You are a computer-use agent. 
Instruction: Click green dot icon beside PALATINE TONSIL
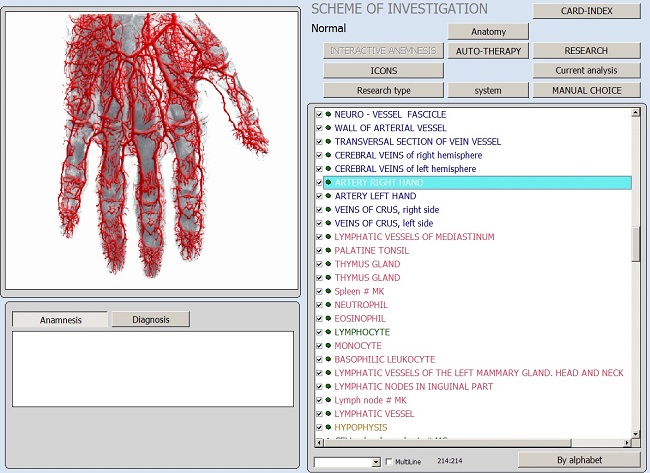tap(328, 251)
